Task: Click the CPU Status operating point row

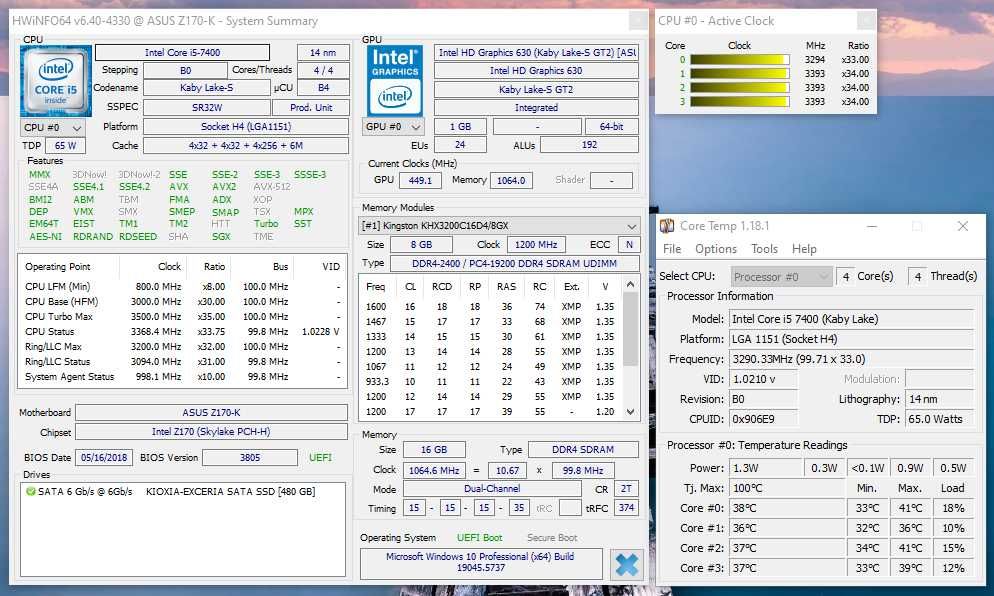Action: (183, 332)
